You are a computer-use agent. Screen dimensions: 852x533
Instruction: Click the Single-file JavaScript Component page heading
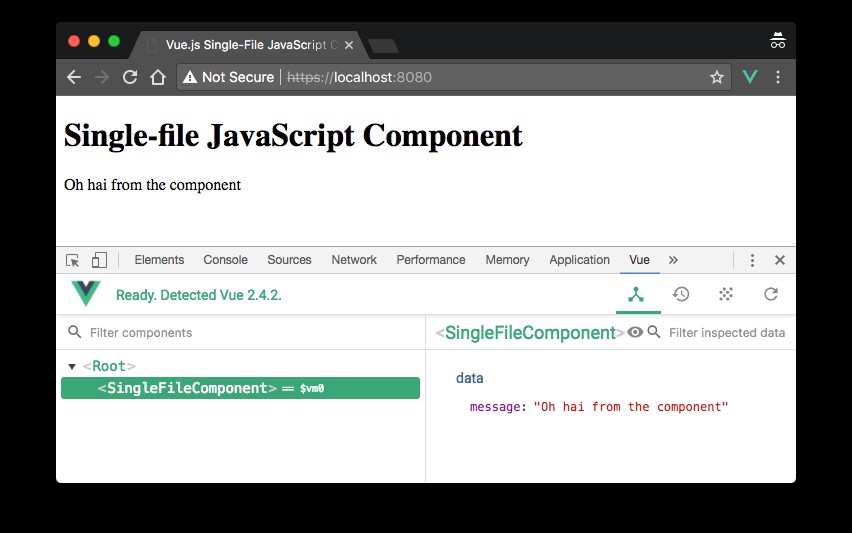(293, 136)
